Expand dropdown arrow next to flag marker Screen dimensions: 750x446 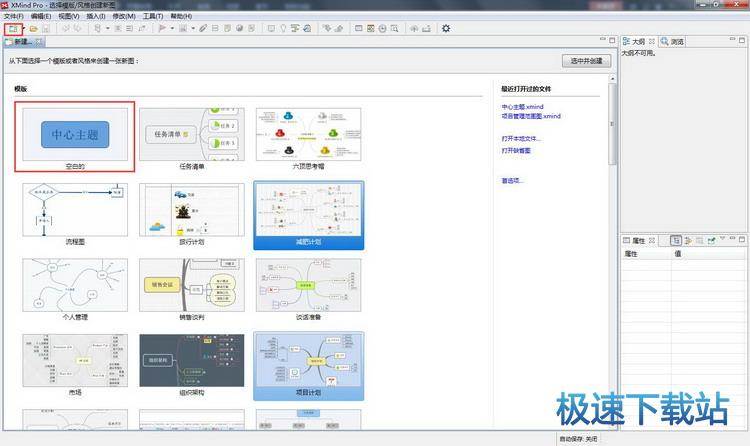[172, 28]
